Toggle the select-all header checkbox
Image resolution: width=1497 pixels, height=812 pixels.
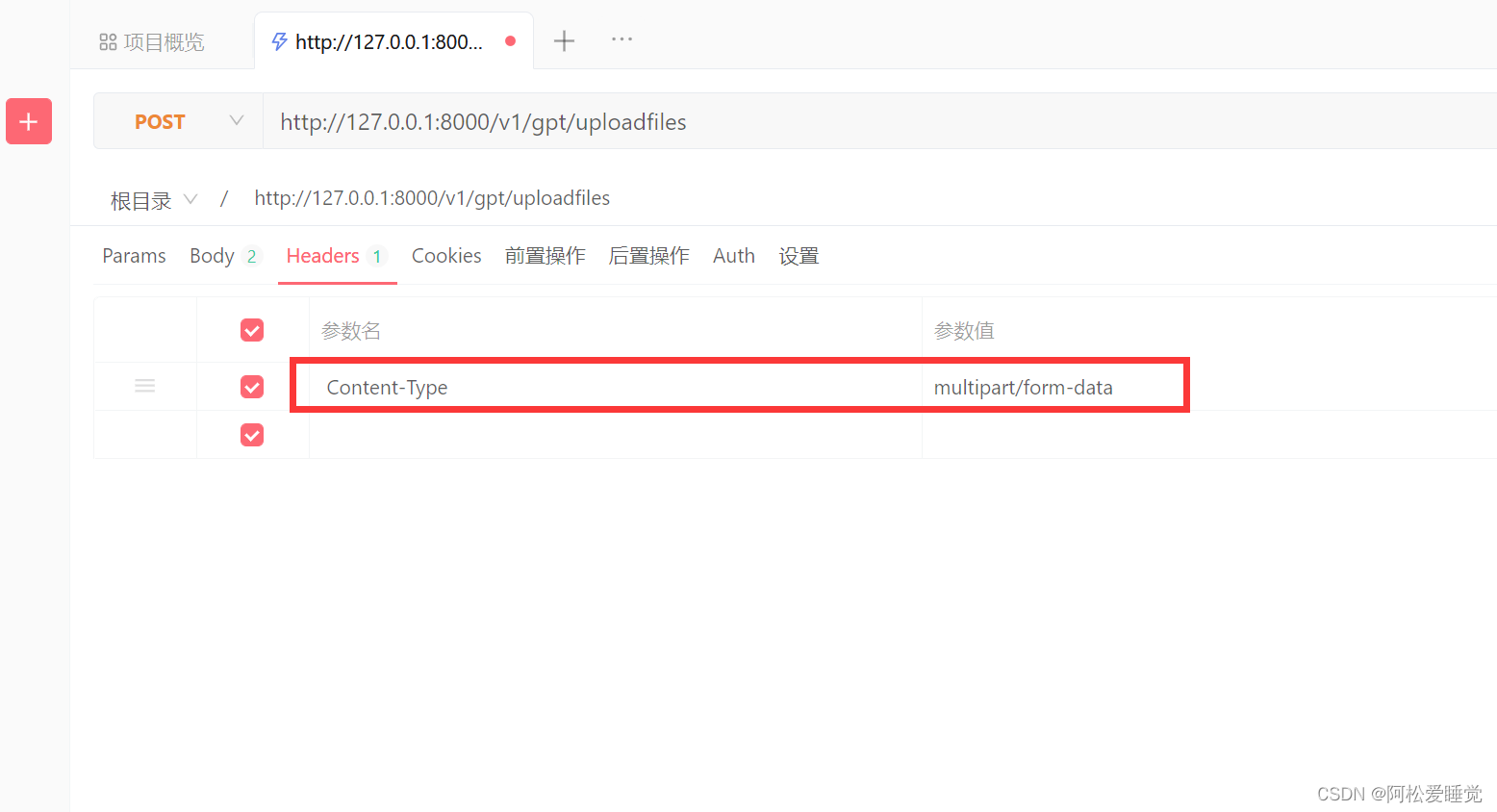coord(252,330)
